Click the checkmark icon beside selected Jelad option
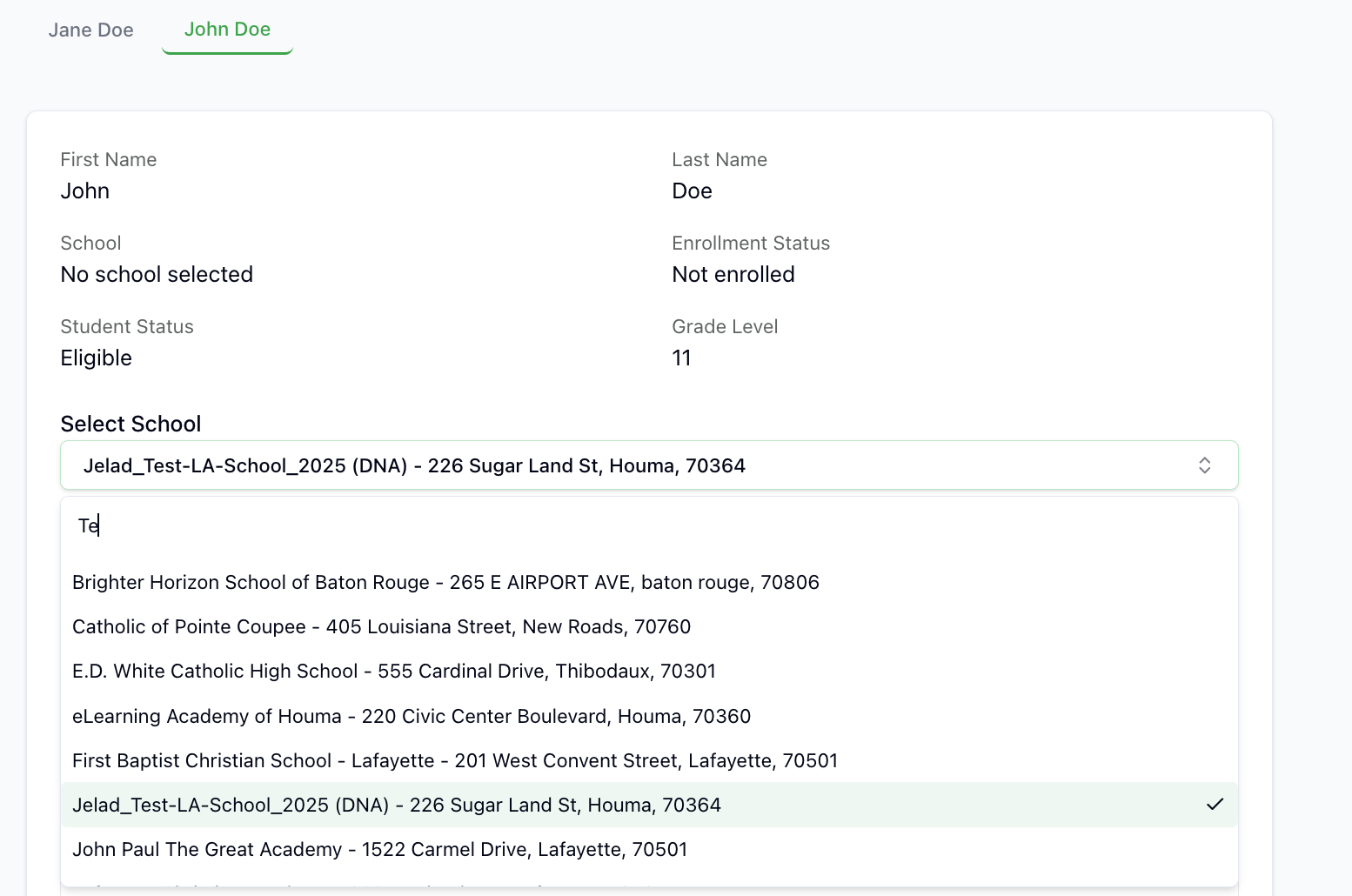This screenshot has width=1352, height=896. (x=1215, y=805)
